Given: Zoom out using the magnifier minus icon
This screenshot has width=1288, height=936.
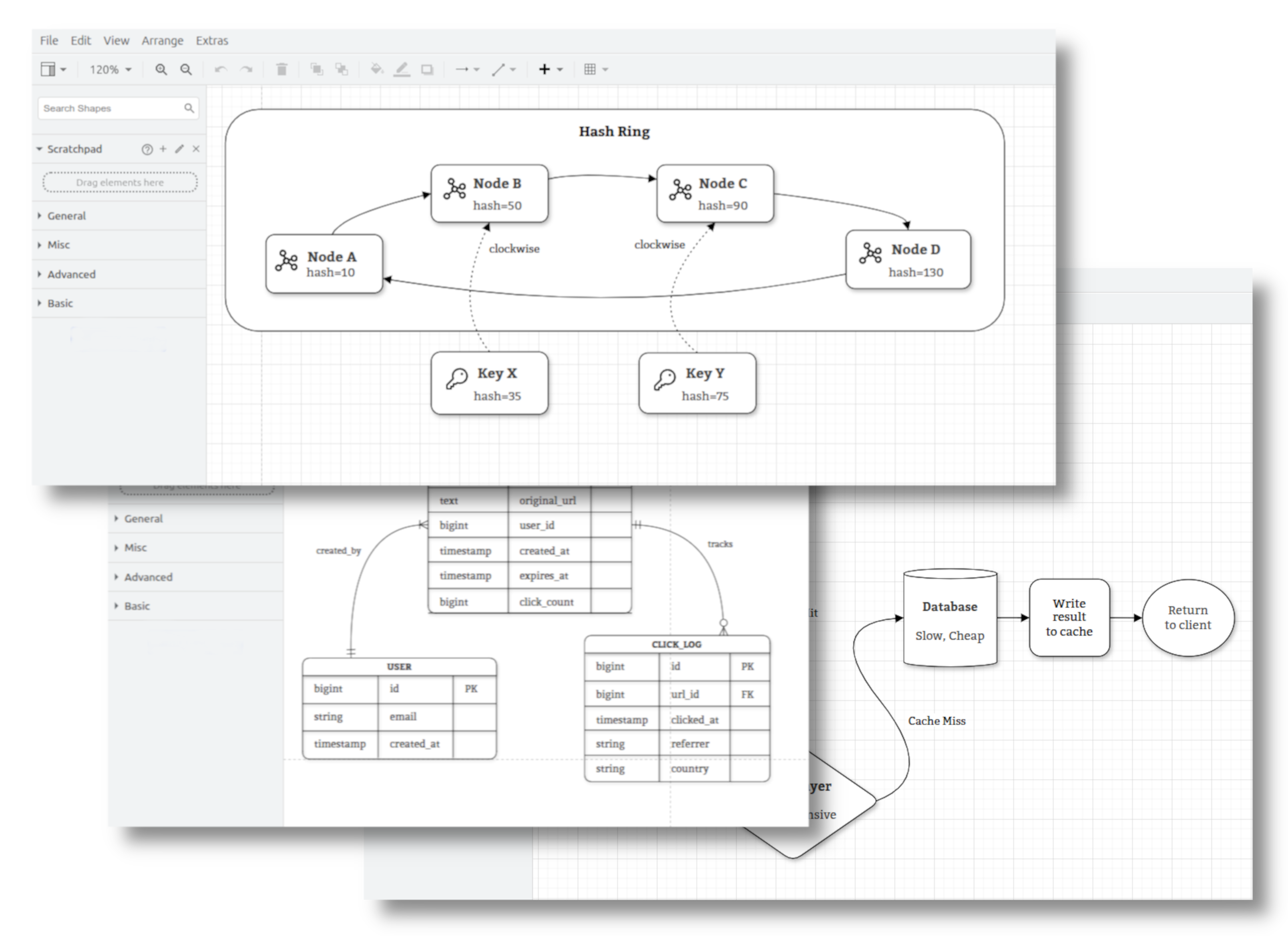Looking at the screenshot, I should pyautogui.click(x=186, y=69).
